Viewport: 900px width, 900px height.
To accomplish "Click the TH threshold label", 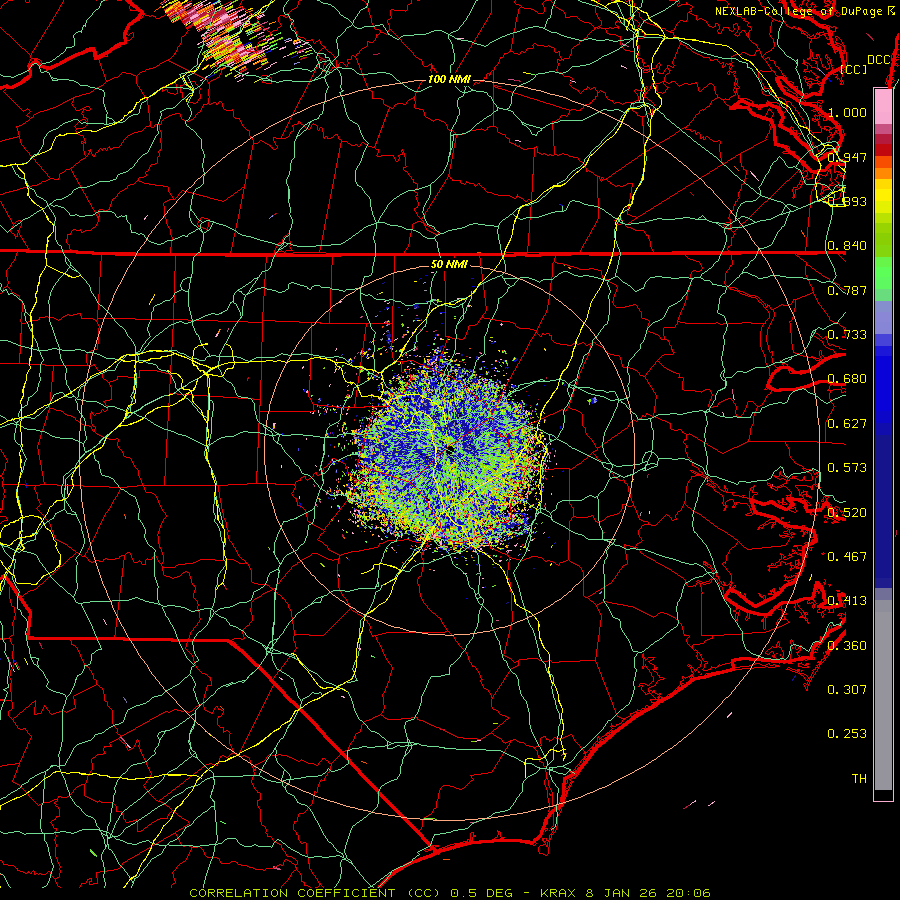I will 859,779.
